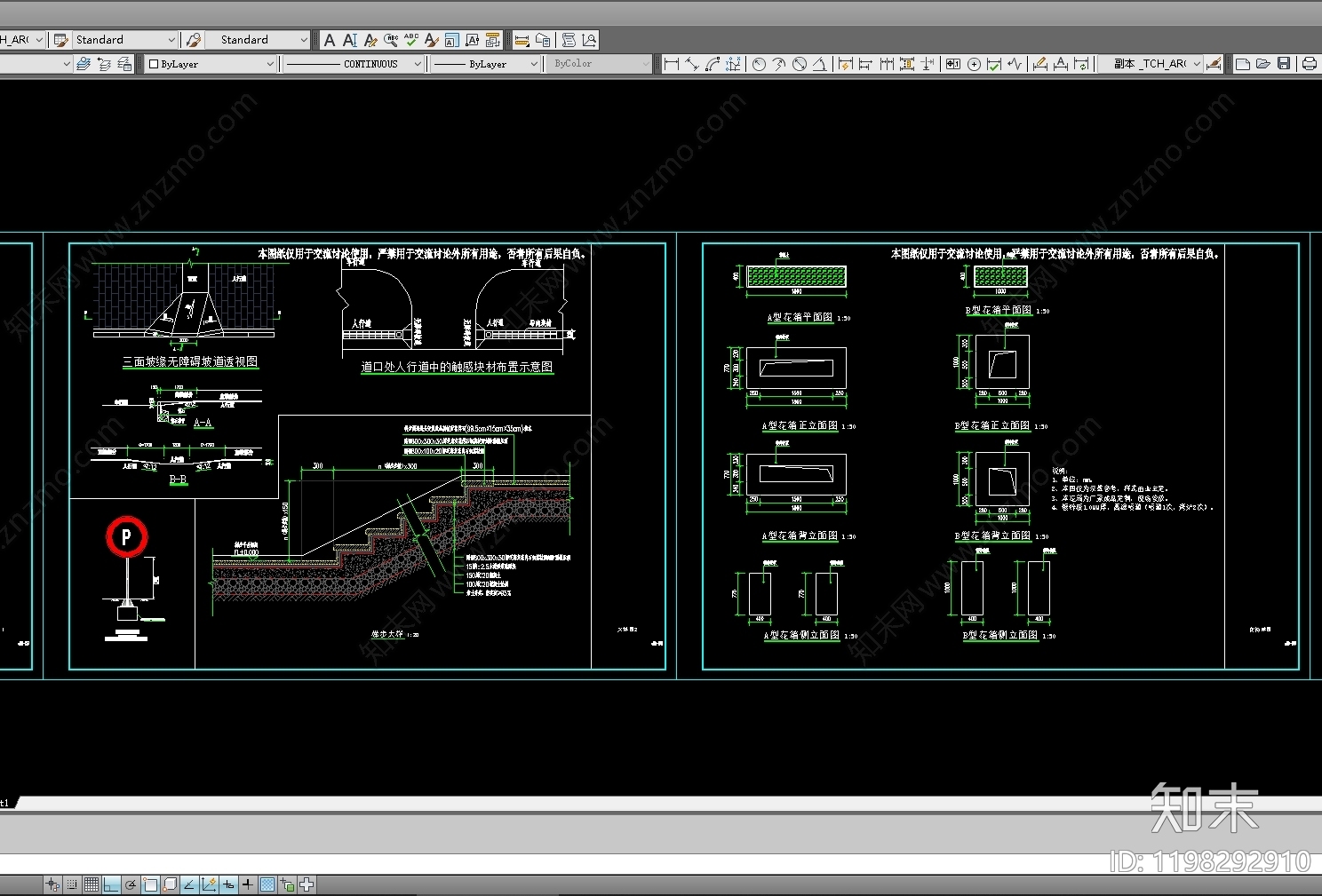Viewport: 1322px width, 896px height.
Task: Click the red P parking sign drawing
Action: tap(126, 537)
